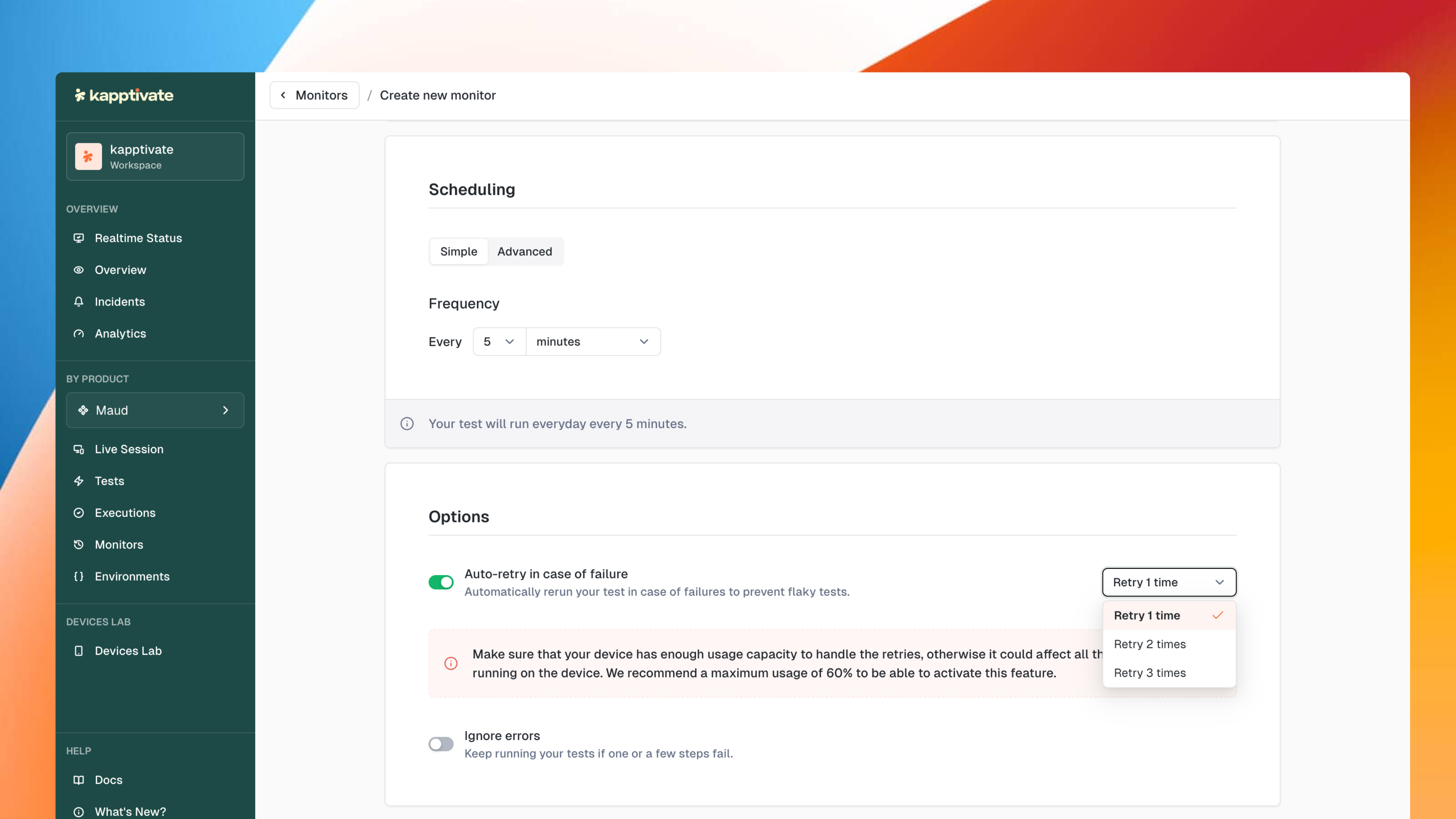Go back to Monitors via breadcrumb button

tap(314, 95)
